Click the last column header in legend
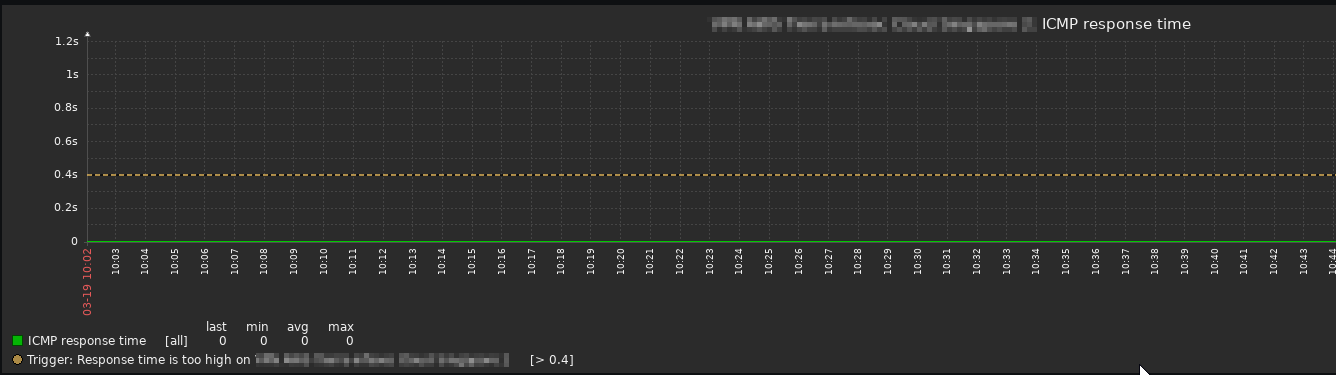The height and width of the screenshot is (375, 1336). (x=216, y=327)
